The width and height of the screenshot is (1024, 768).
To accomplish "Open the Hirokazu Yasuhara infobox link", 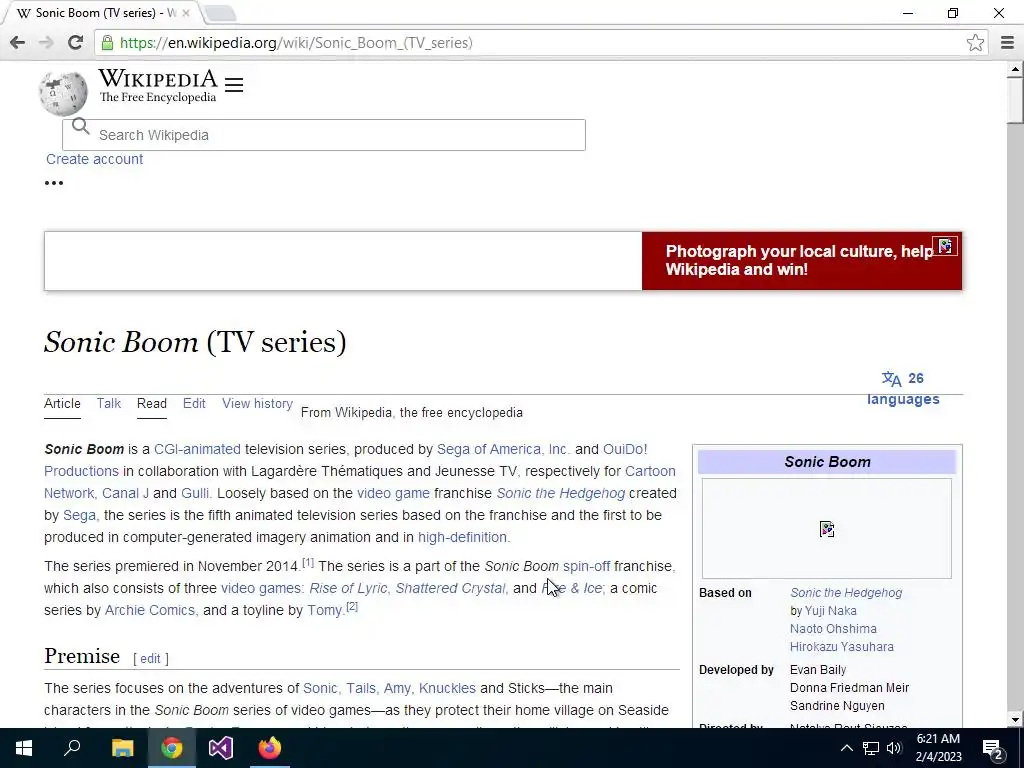I will coord(842,647).
